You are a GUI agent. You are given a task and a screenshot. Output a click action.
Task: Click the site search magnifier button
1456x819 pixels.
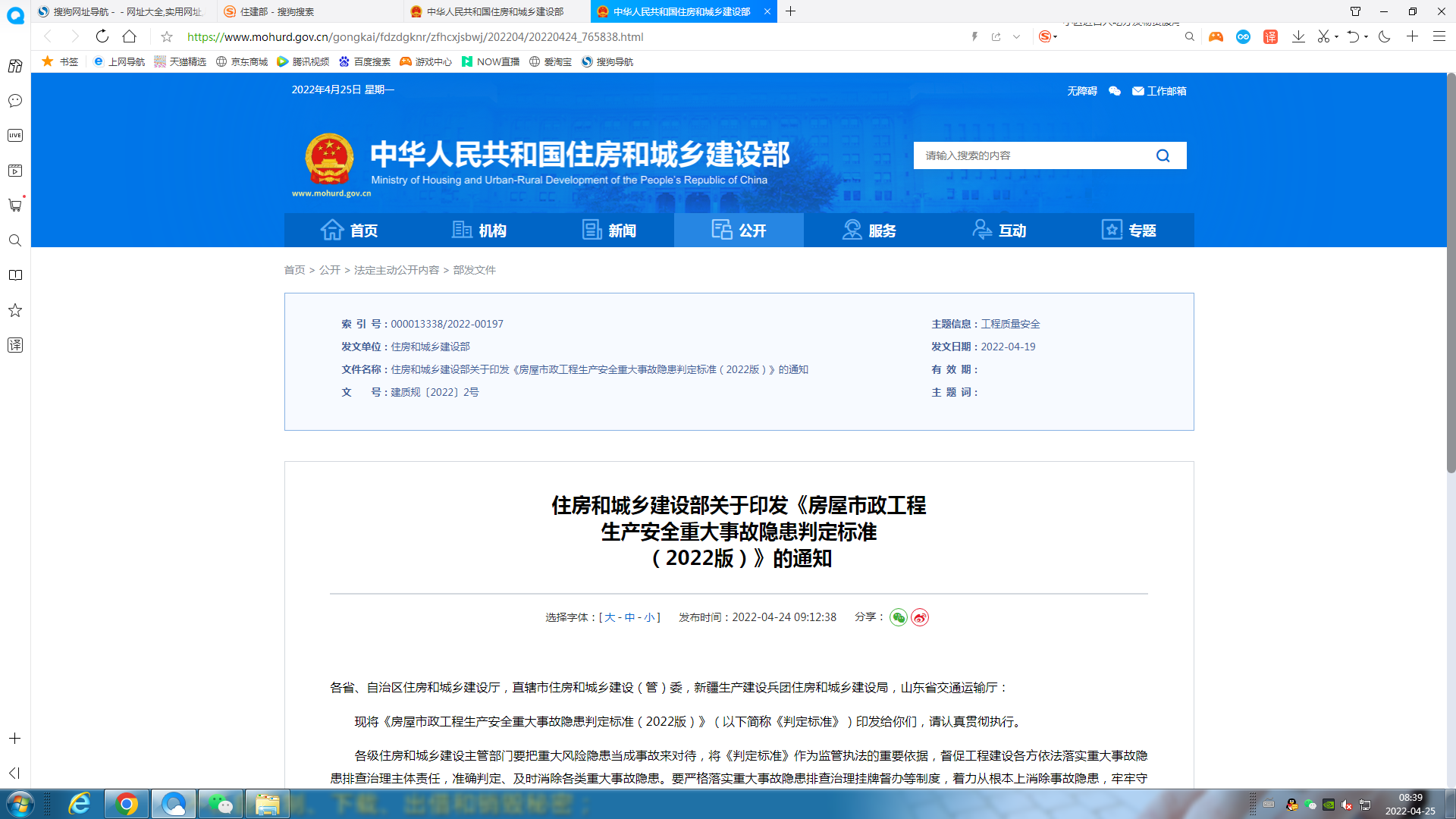(1163, 155)
